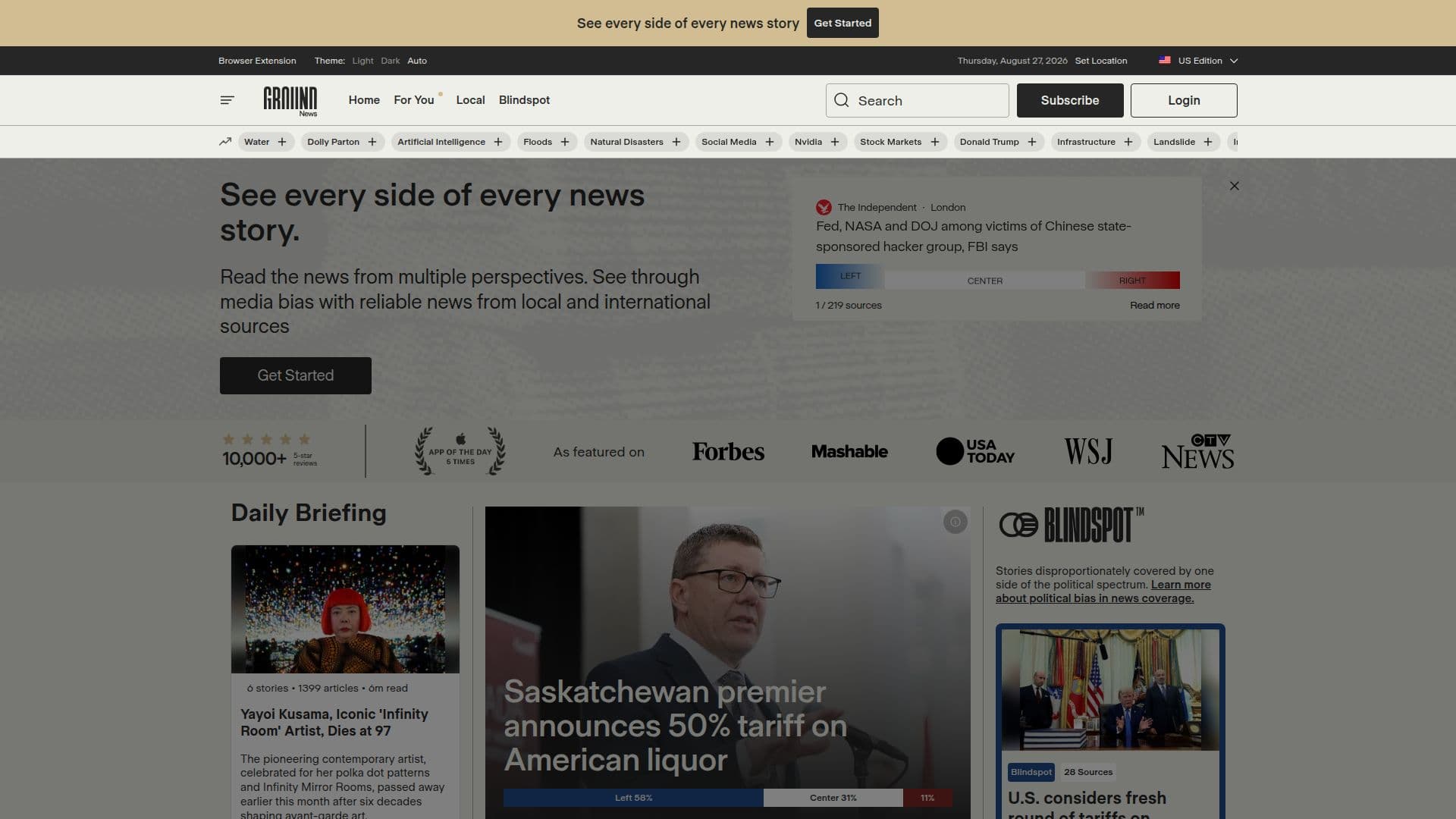Open the hamburger menu icon

click(x=227, y=100)
